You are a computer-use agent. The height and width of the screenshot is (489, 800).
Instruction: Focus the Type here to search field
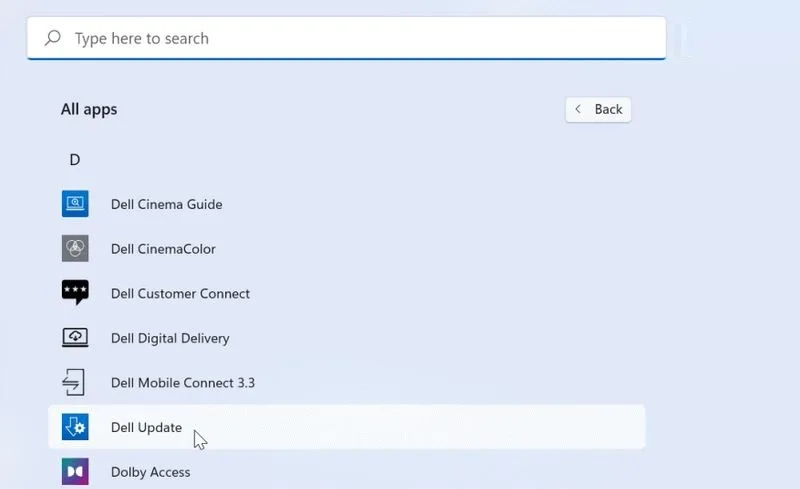pos(346,38)
